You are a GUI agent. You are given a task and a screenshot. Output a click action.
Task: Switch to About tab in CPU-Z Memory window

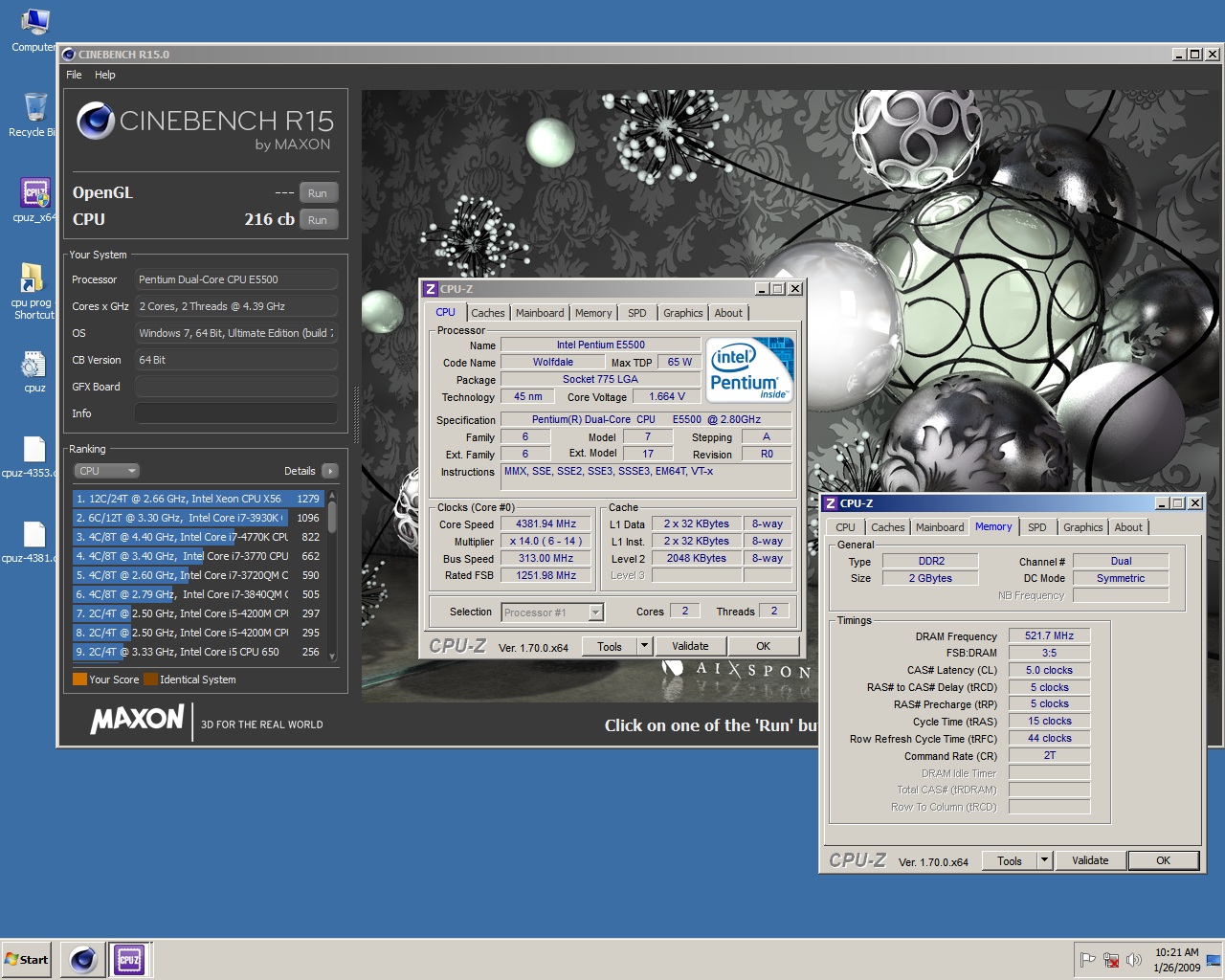(1128, 527)
